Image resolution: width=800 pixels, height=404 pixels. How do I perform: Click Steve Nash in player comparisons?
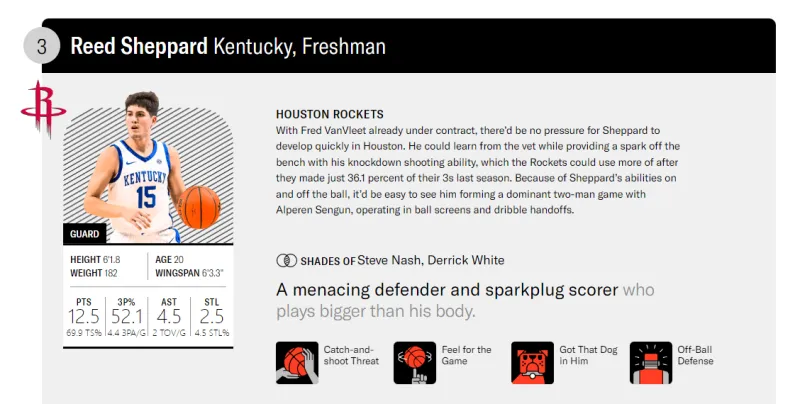[389, 261]
